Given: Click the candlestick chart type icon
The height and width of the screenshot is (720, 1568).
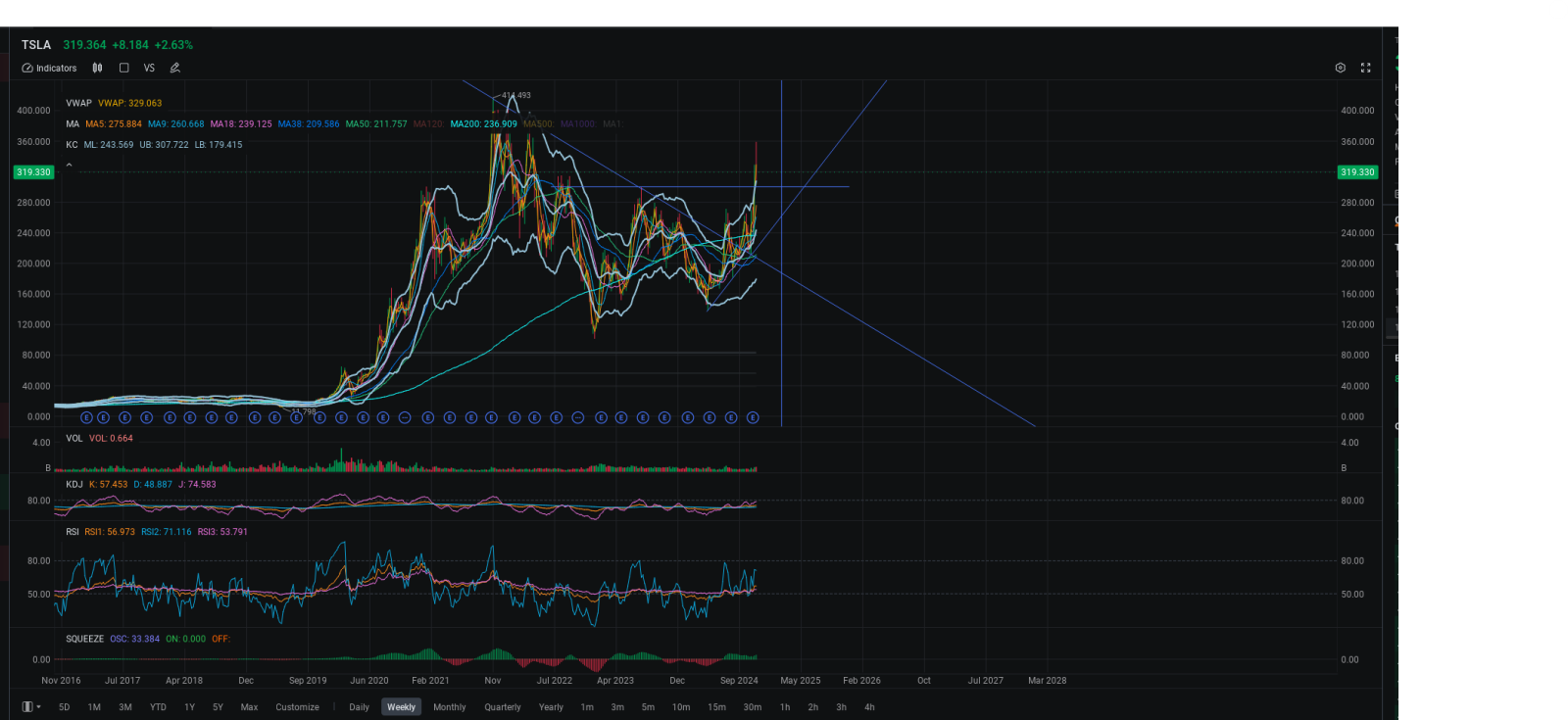Looking at the screenshot, I should 98,69.
